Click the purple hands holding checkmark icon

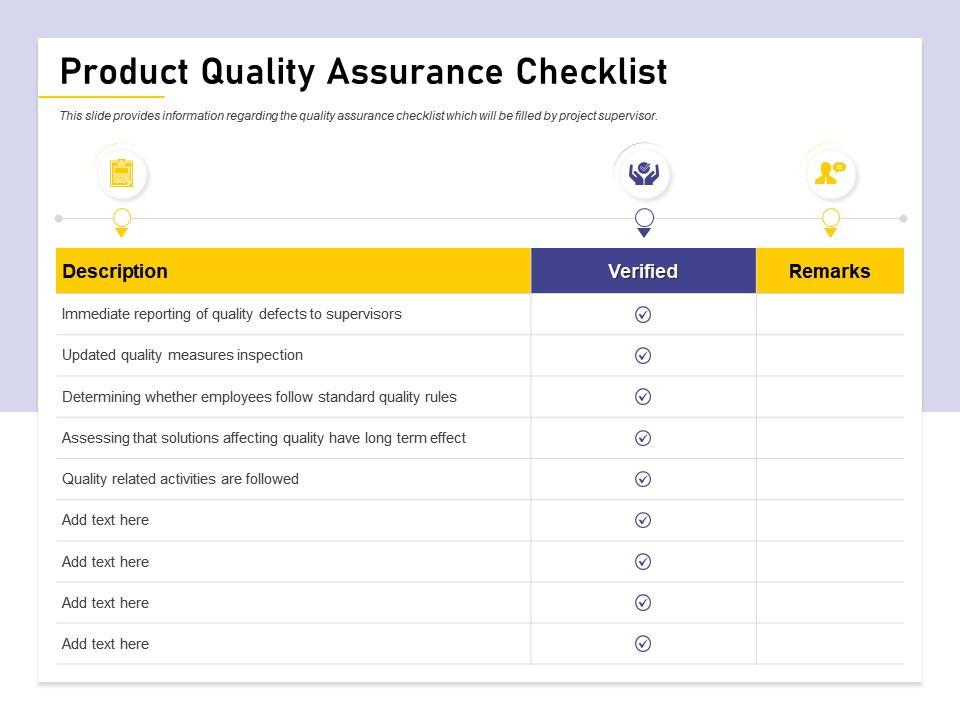click(643, 174)
